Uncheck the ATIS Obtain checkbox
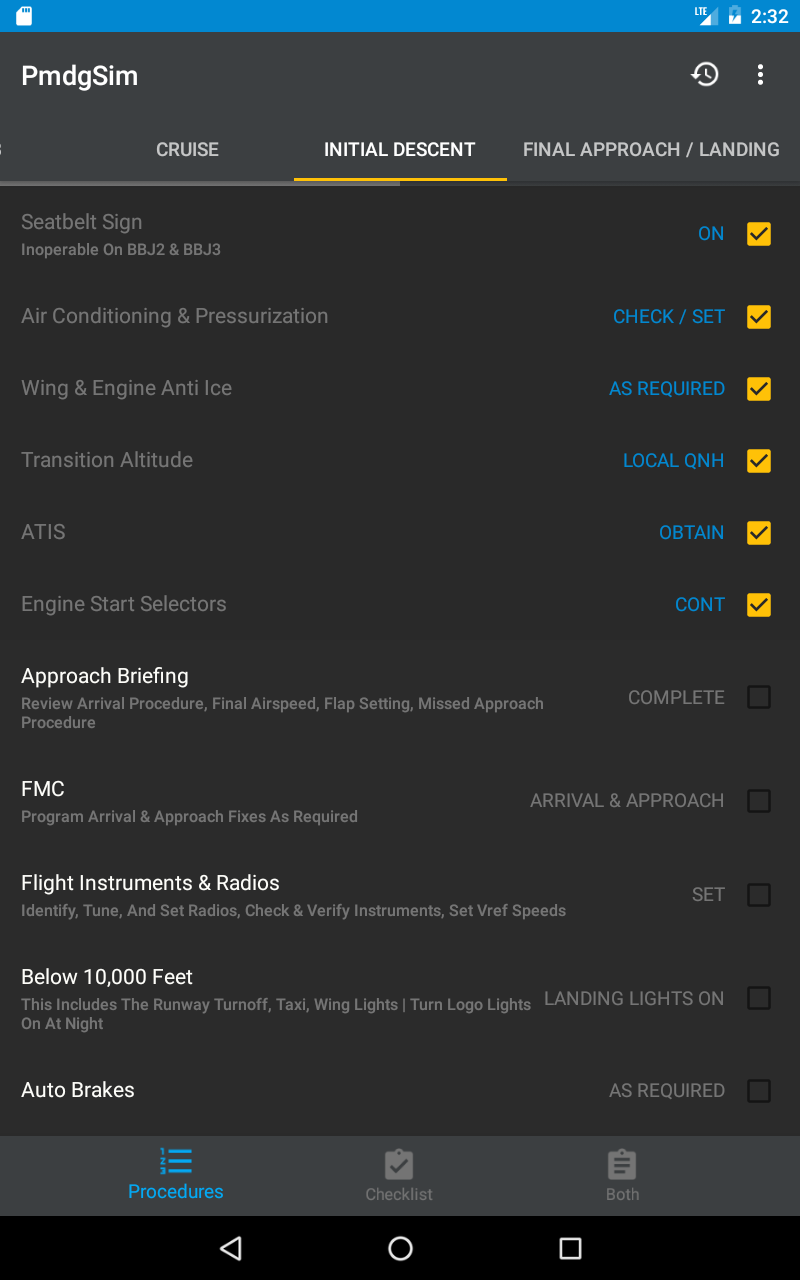The height and width of the screenshot is (1280, 800). pos(759,532)
